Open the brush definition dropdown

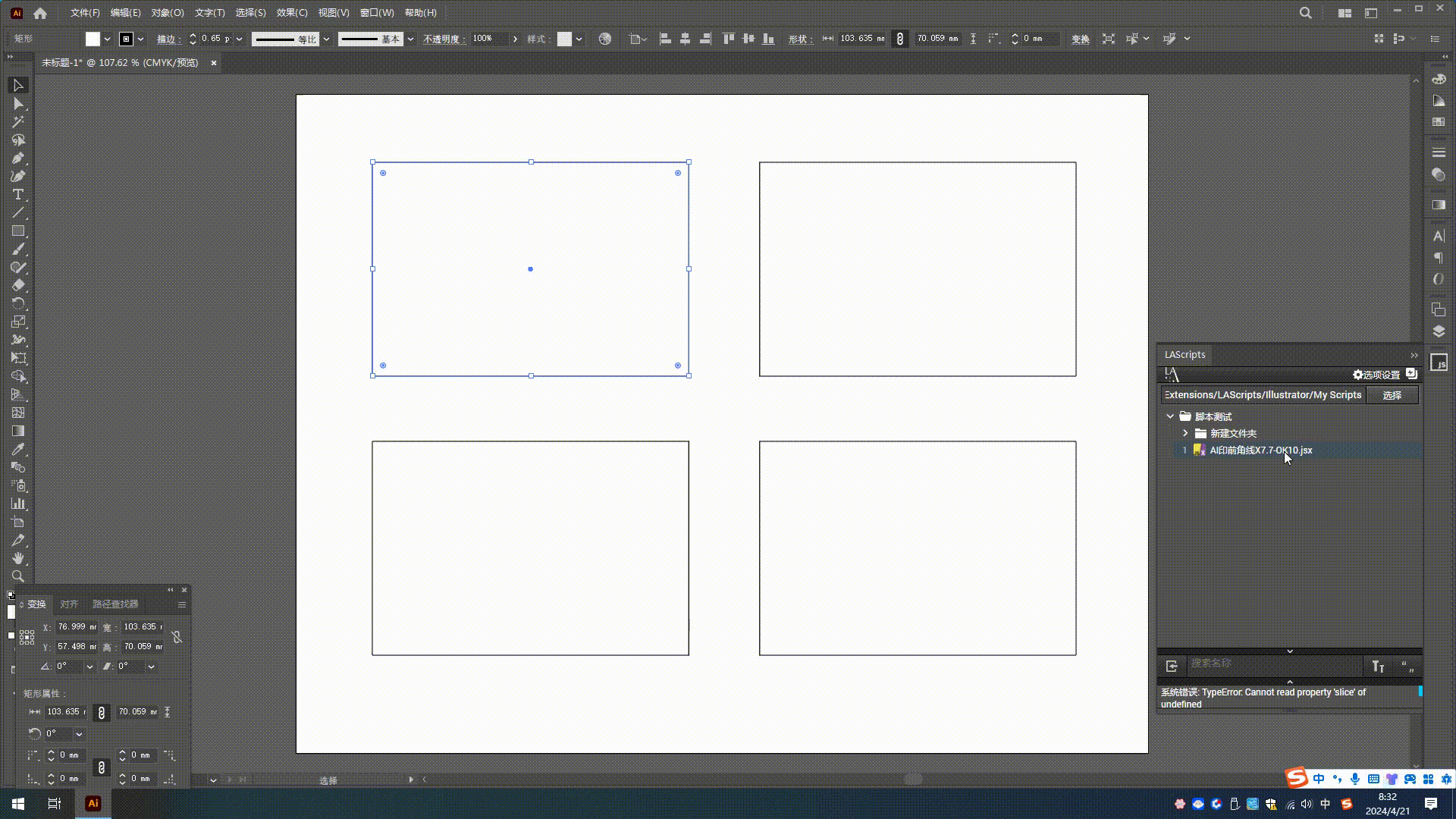[410, 39]
